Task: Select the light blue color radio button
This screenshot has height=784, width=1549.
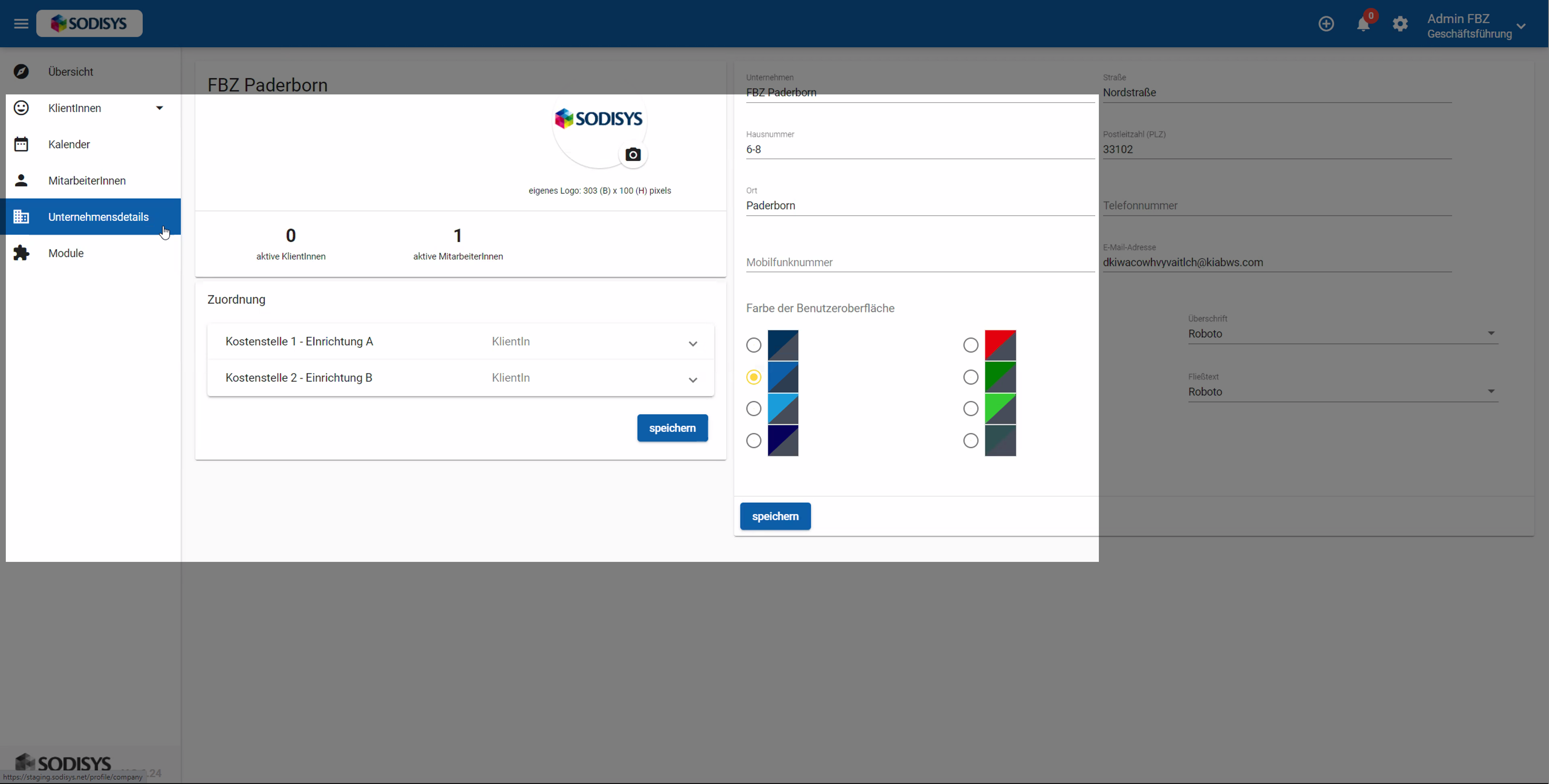Action: click(754, 409)
